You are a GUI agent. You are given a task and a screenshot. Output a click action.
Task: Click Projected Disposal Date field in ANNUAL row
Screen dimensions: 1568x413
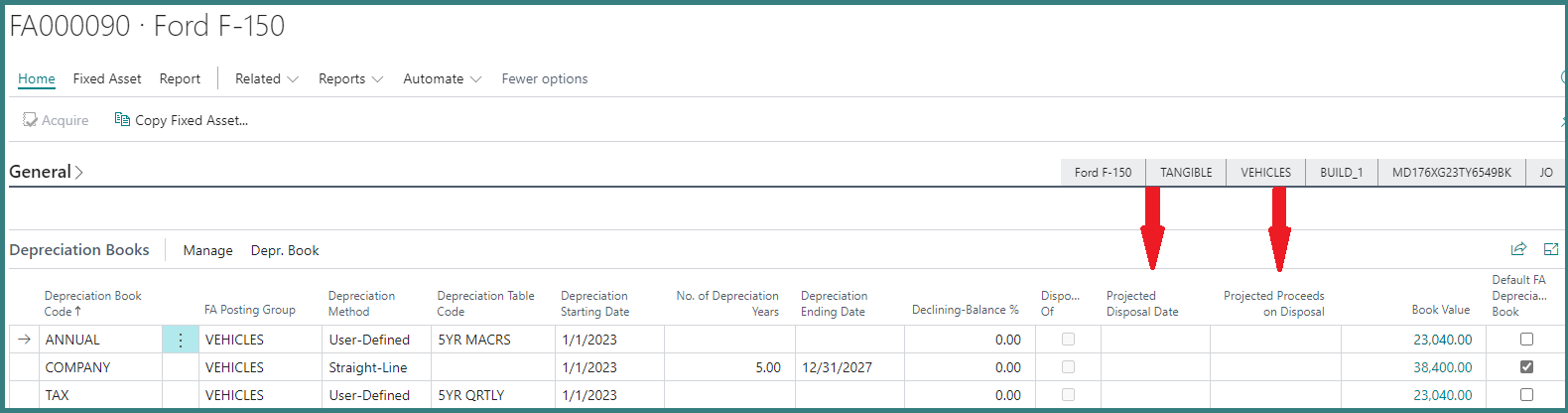1155,340
